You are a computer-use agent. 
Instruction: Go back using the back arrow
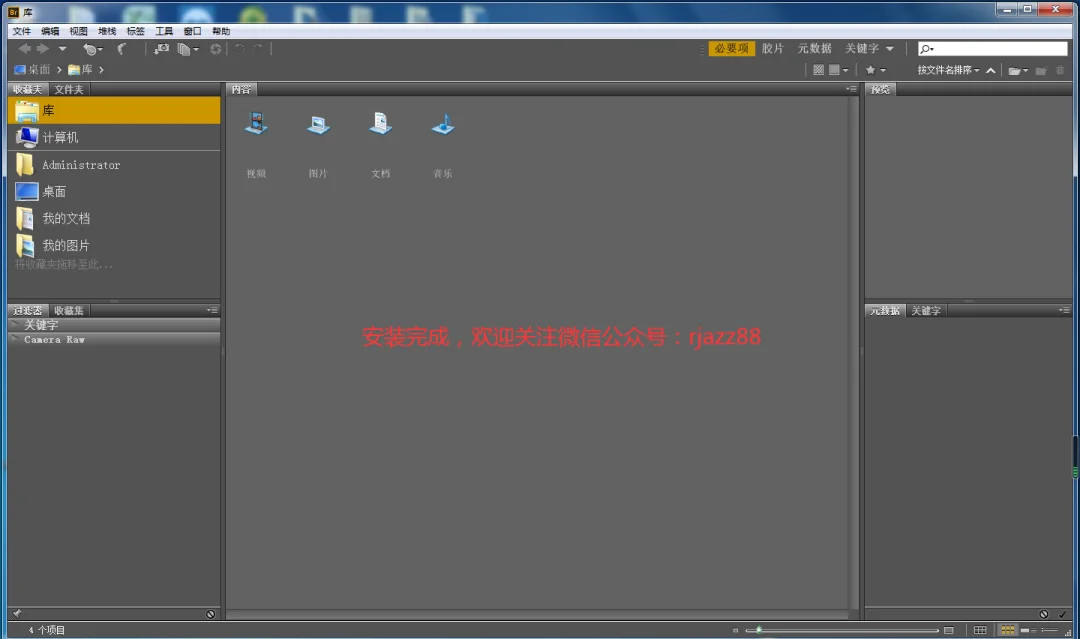25,48
